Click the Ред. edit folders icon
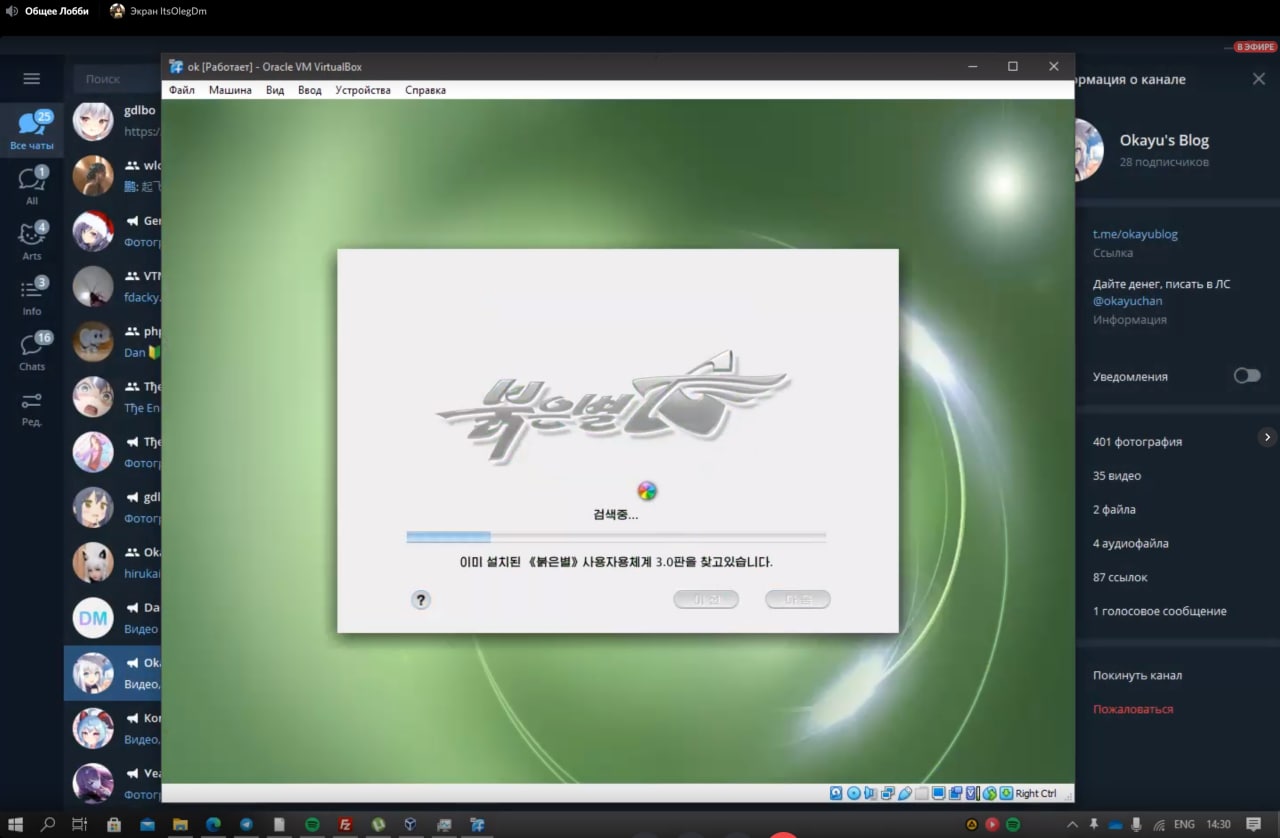1280x838 pixels. (32, 408)
